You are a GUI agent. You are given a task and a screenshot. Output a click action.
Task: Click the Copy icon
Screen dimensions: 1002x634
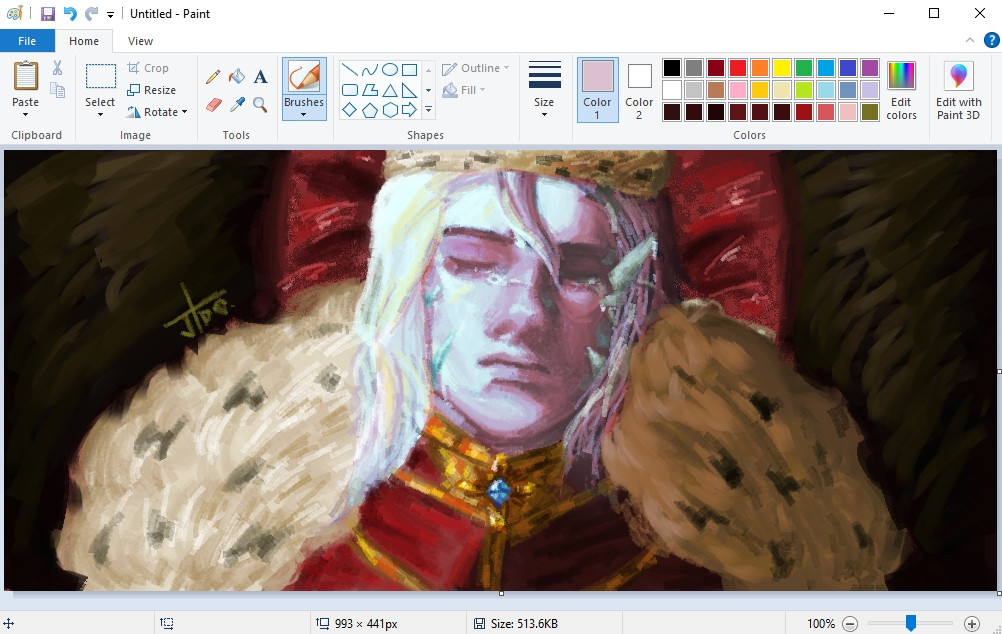[x=58, y=90]
